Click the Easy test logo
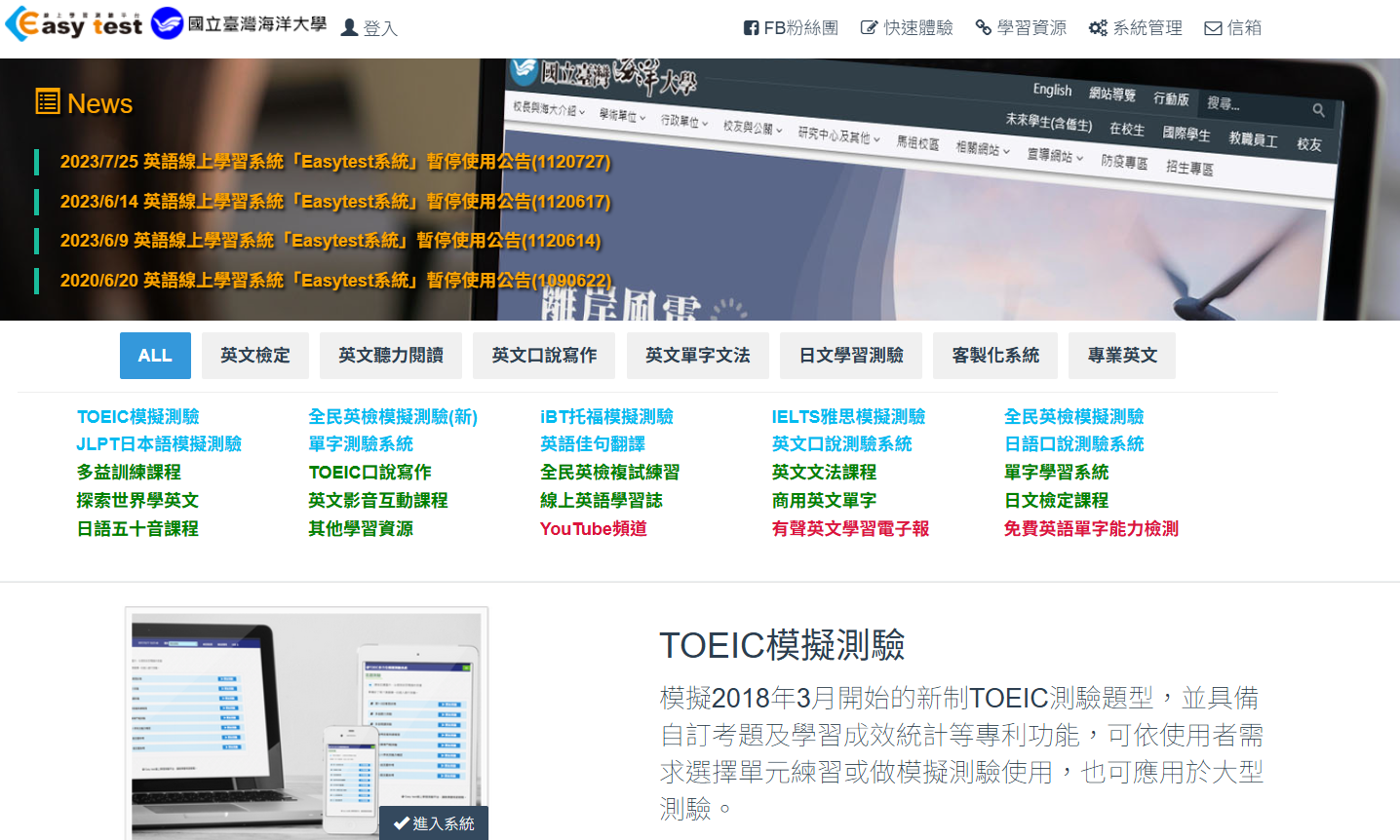The height and width of the screenshot is (840, 1400). (74, 24)
